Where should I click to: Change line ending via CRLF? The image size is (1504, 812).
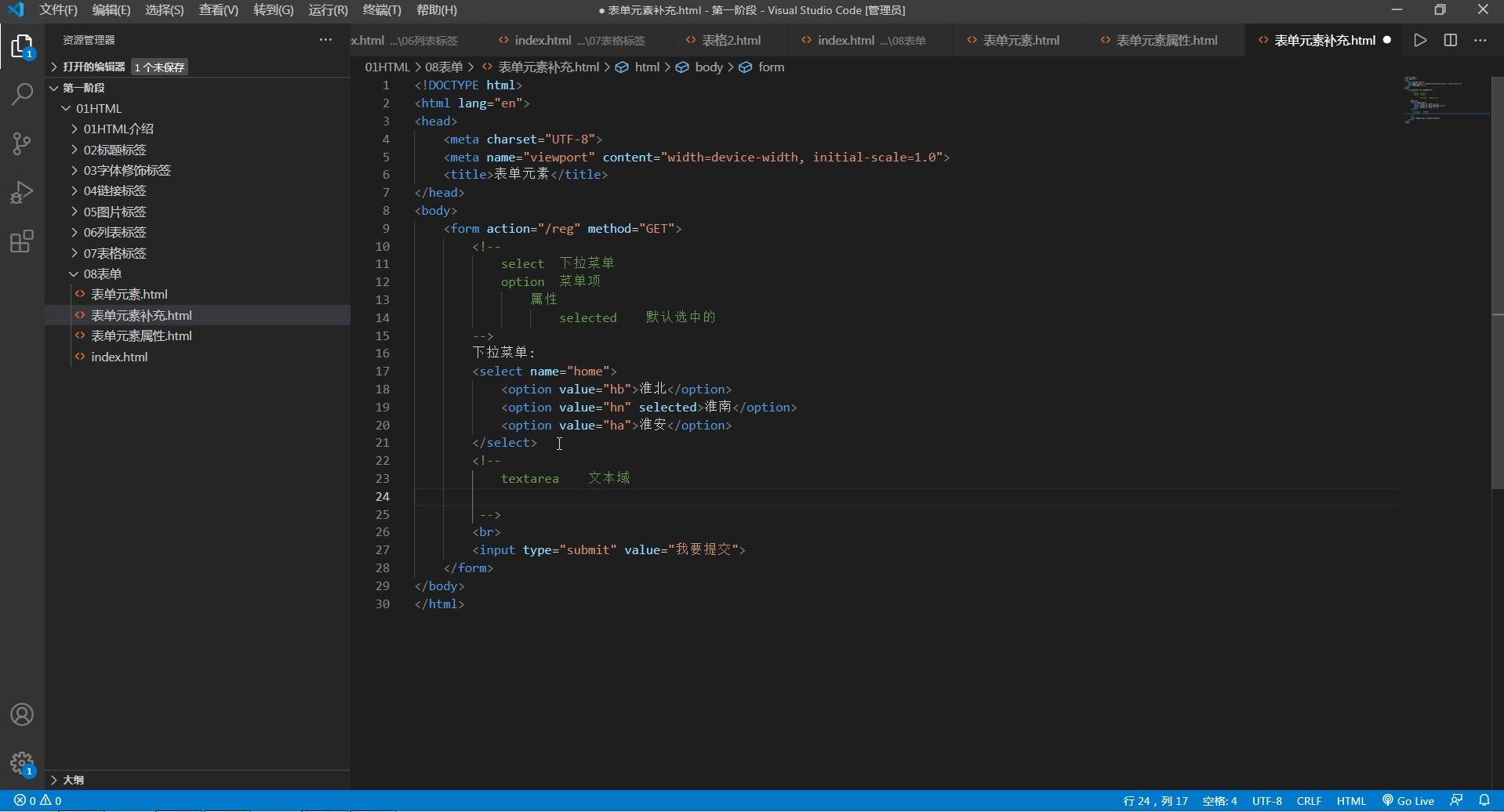pyautogui.click(x=1309, y=801)
